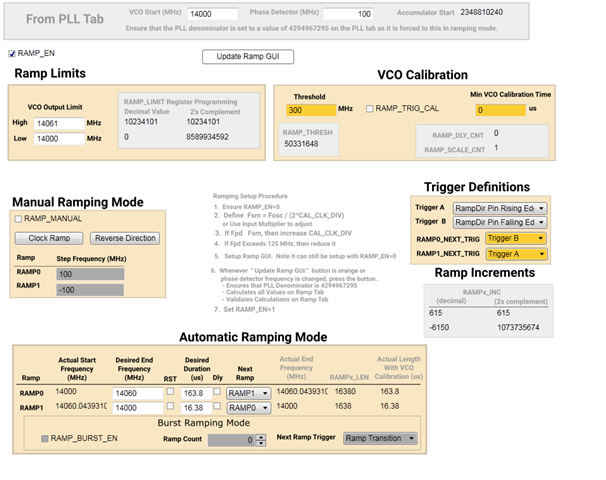The image size is (606, 480).
Task: Increase Ramp Count with up arrow
Action: [x=261, y=437]
